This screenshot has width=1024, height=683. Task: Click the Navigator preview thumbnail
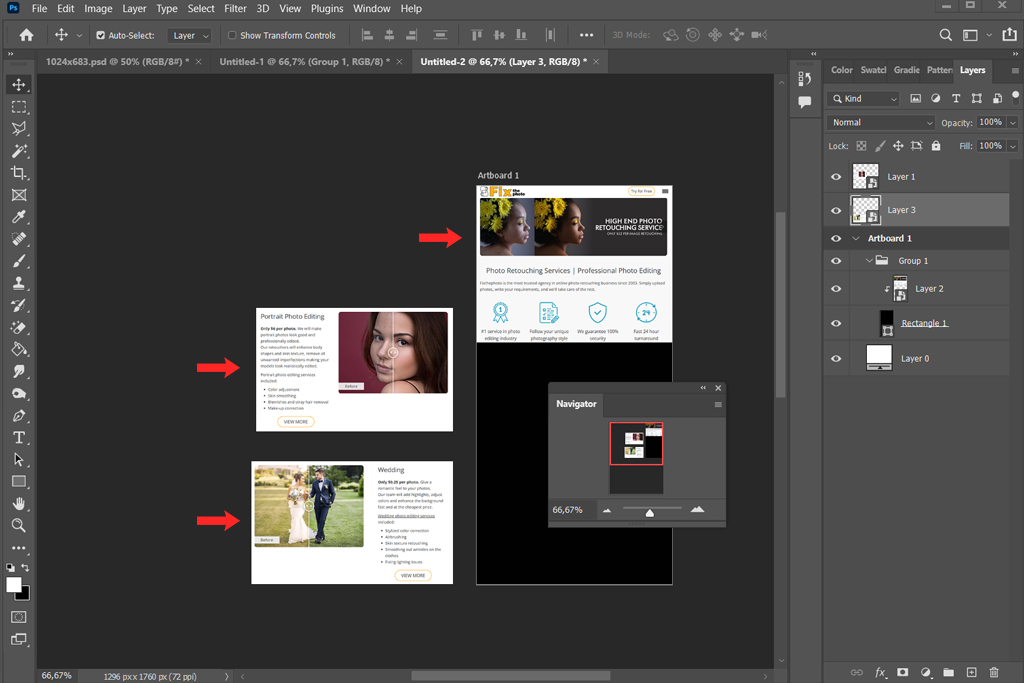pyautogui.click(x=636, y=458)
